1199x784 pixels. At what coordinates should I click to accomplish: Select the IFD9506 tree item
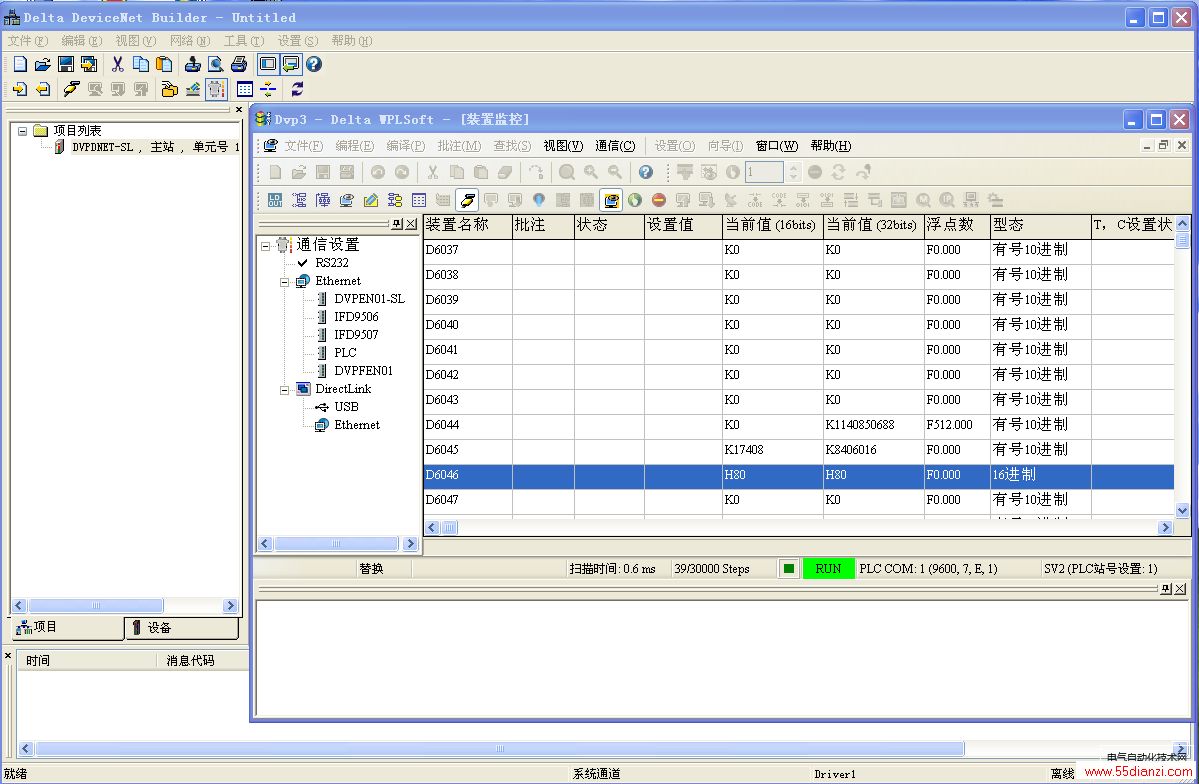click(356, 317)
